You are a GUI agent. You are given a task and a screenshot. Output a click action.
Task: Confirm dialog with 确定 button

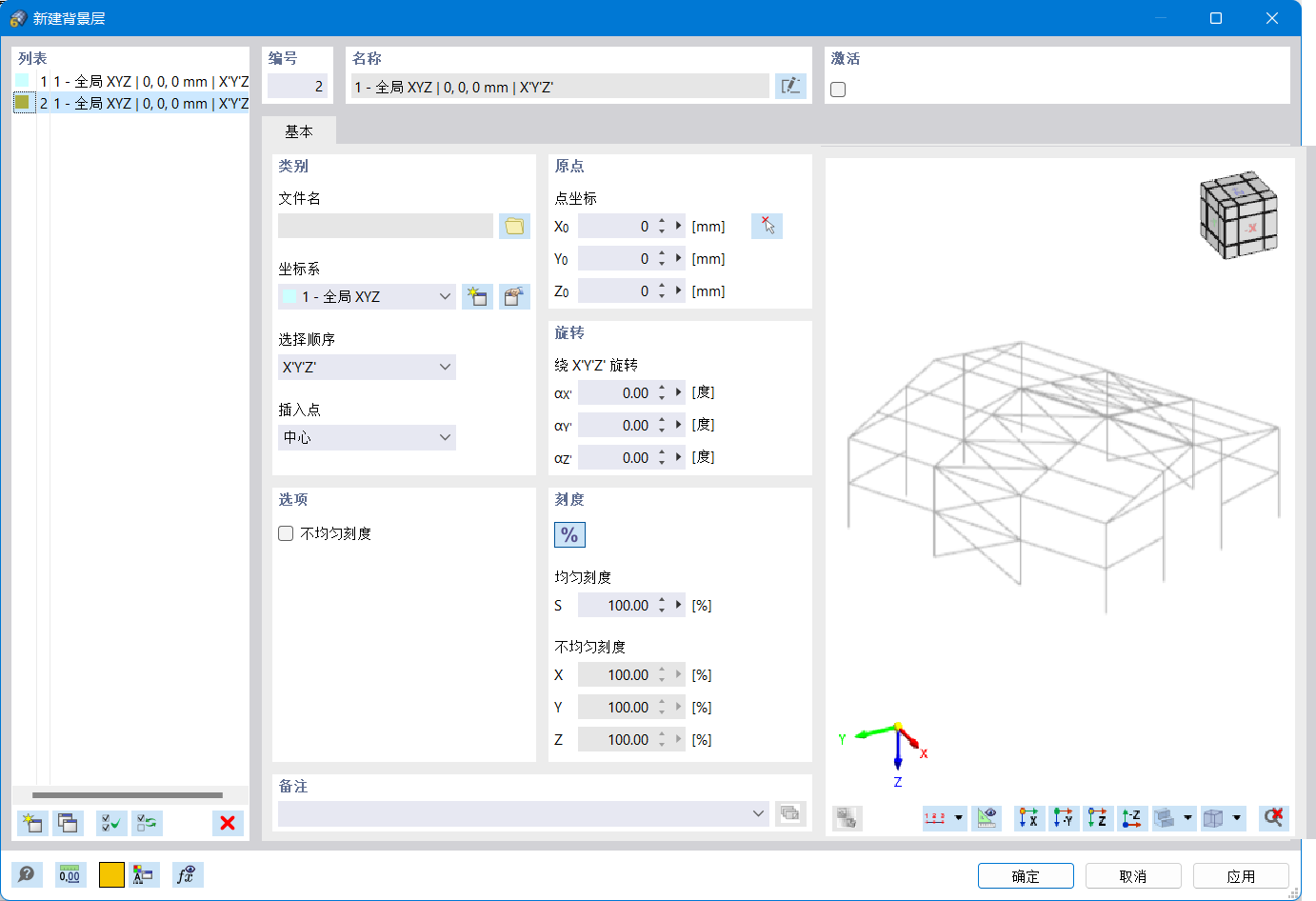pos(1026,875)
